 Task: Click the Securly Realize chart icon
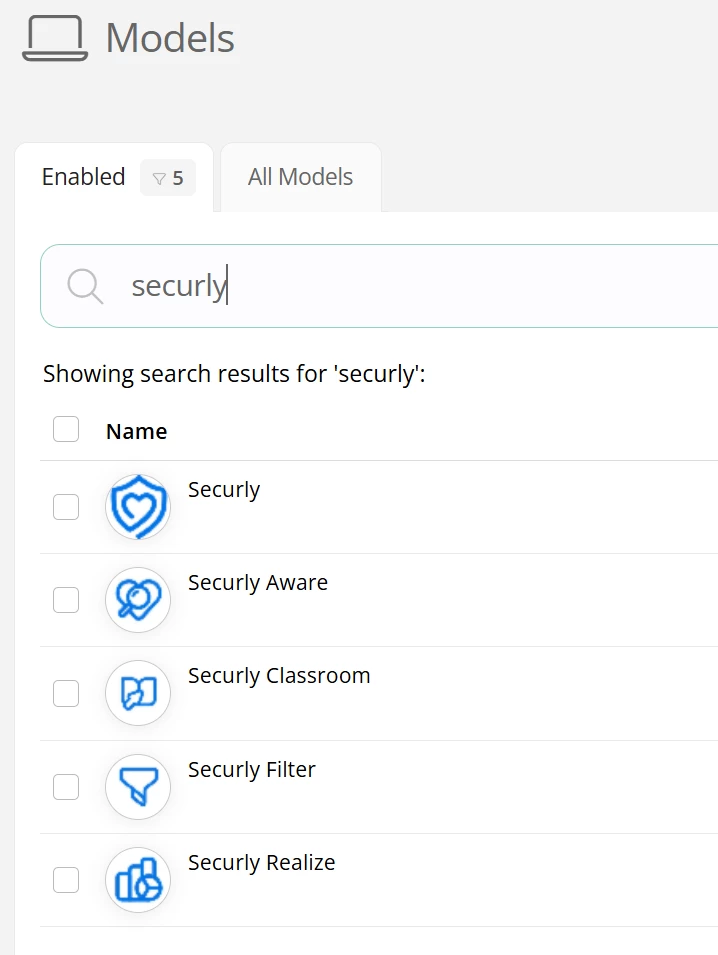point(138,880)
